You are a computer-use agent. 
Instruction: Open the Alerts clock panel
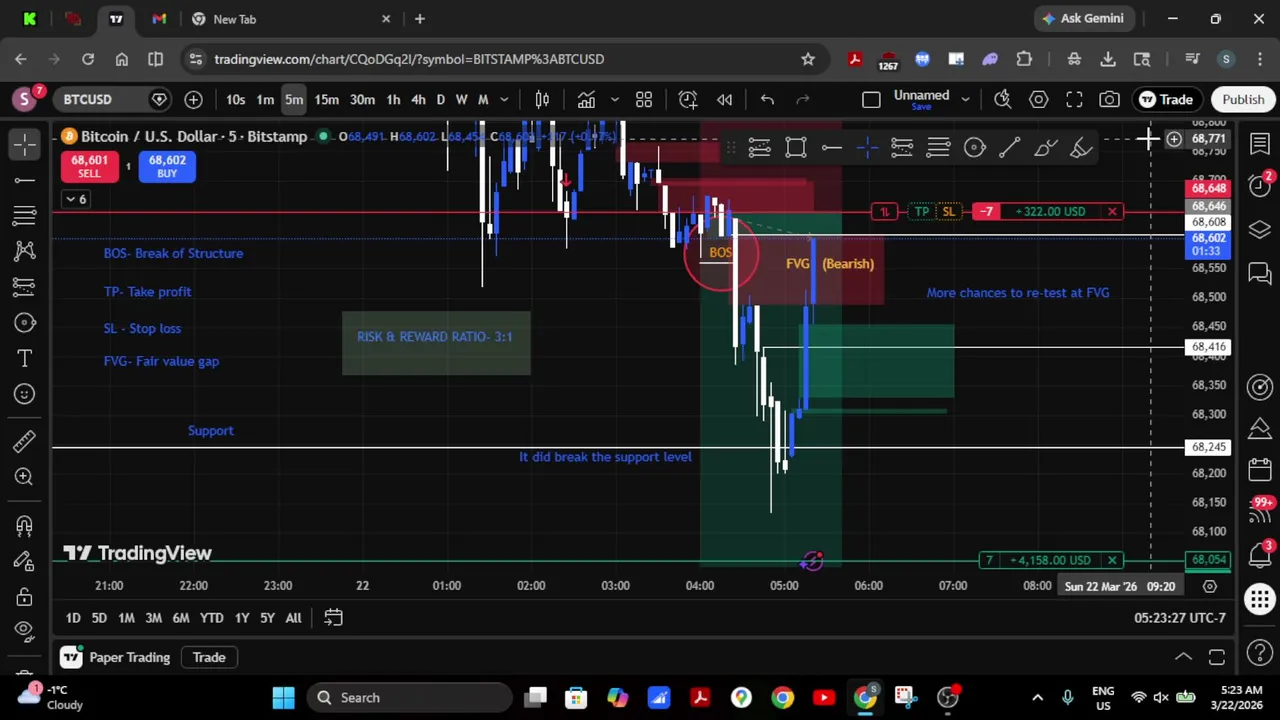point(1259,187)
